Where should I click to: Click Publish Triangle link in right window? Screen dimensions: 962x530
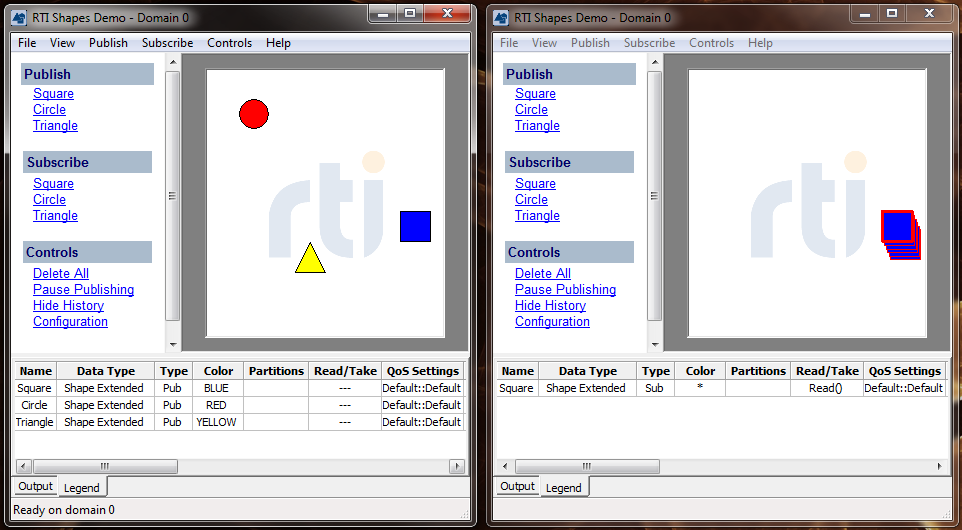pos(537,125)
